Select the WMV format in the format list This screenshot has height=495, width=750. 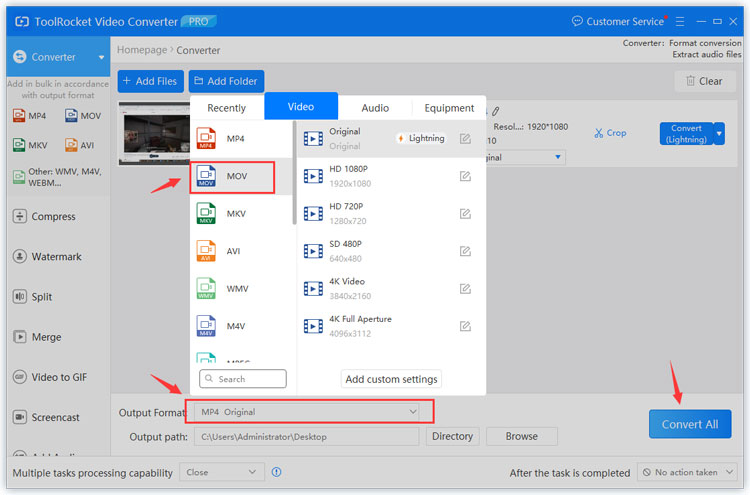pyautogui.click(x=241, y=288)
